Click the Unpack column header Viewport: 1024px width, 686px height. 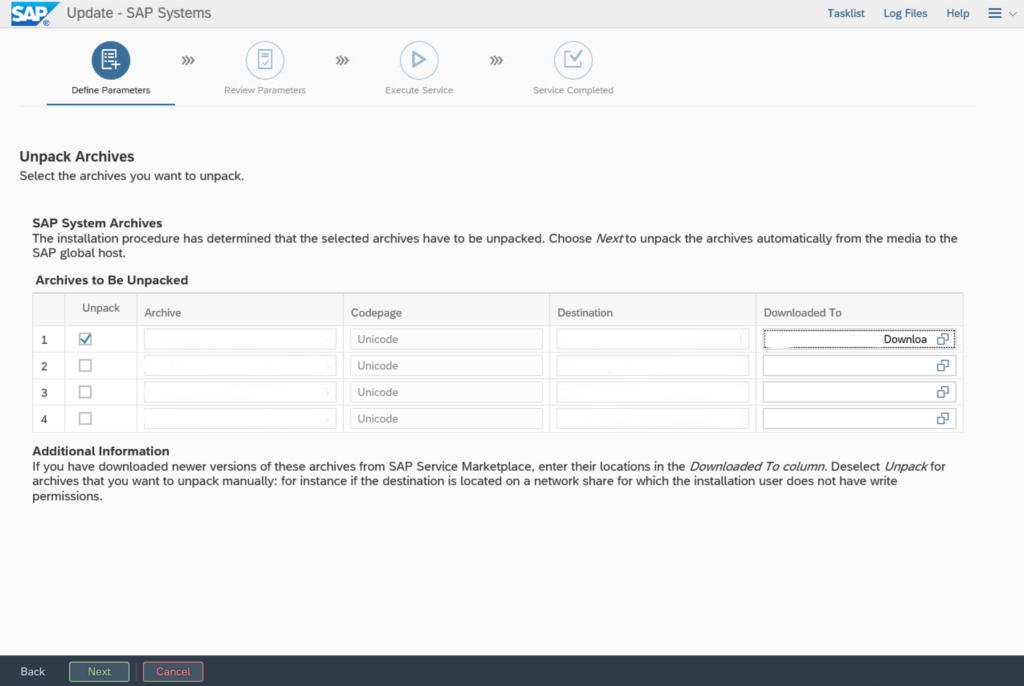click(x=101, y=308)
